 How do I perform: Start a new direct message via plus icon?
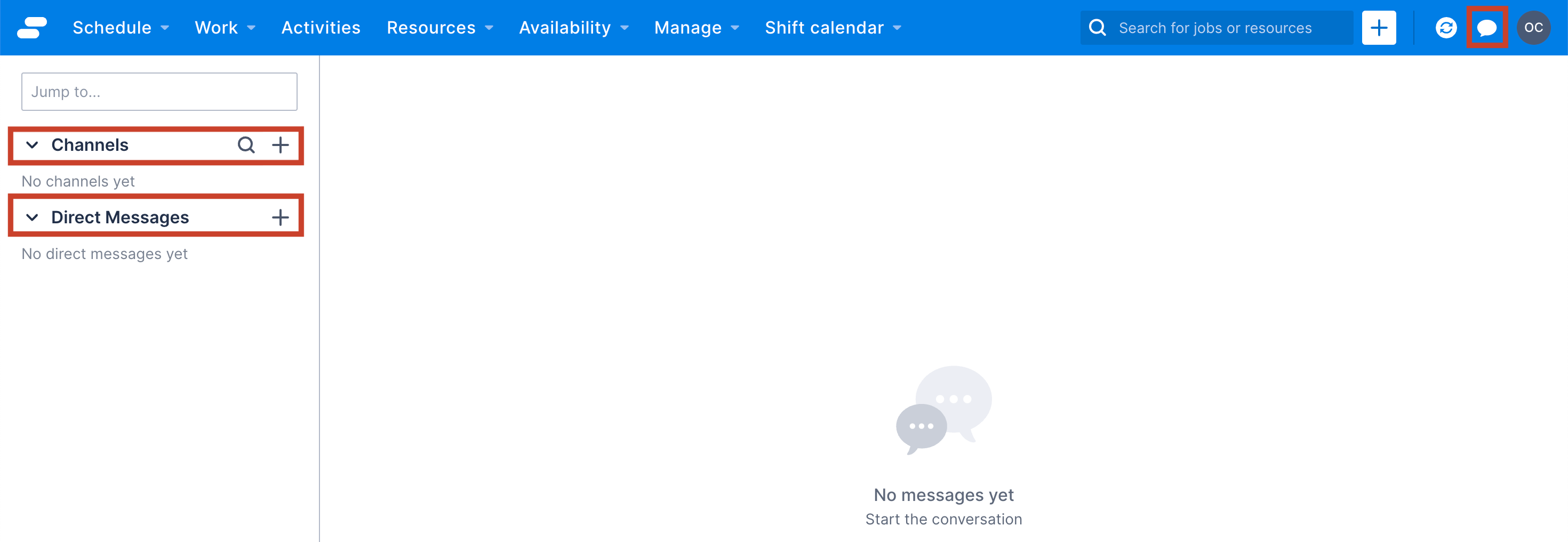pos(281,216)
